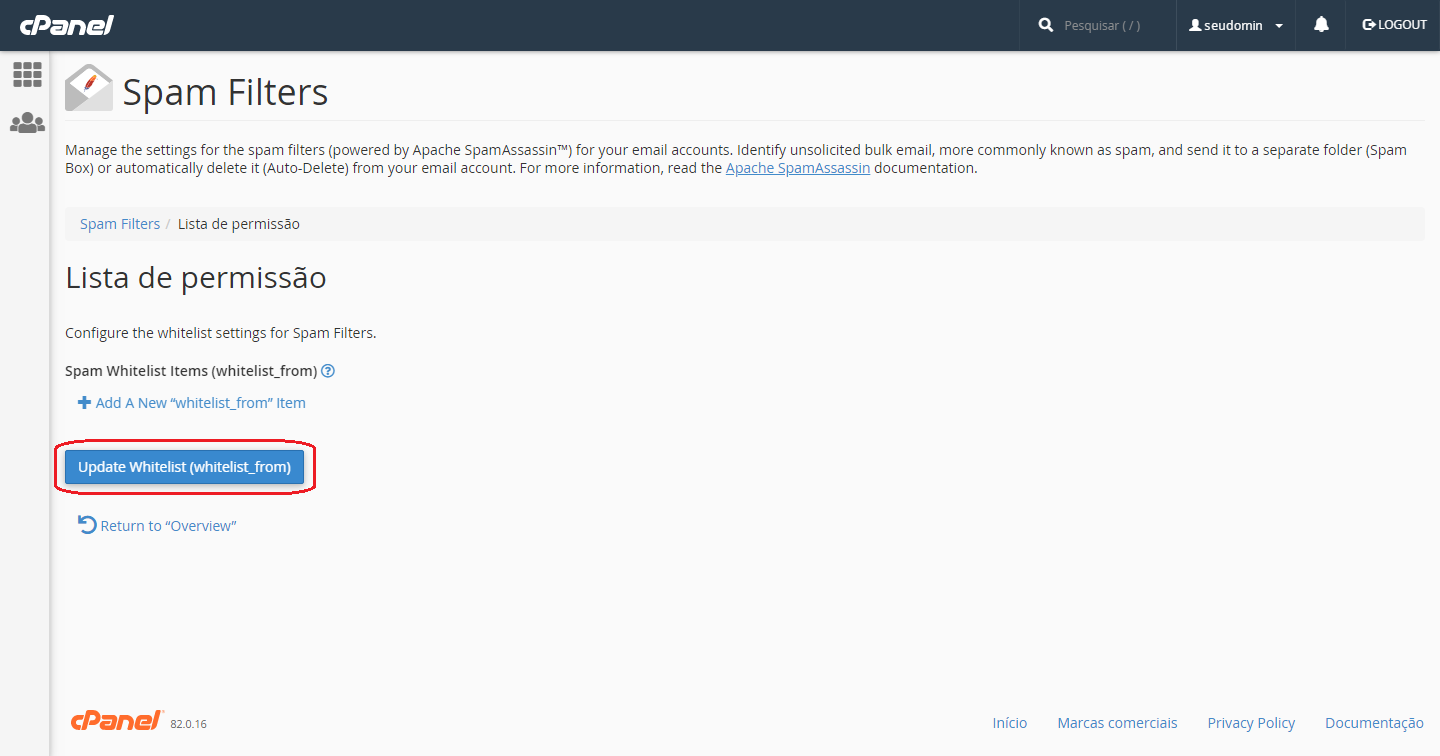The image size is (1440, 756).
Task: Click the return arrow icon near Overview
Action: point(88,525)
